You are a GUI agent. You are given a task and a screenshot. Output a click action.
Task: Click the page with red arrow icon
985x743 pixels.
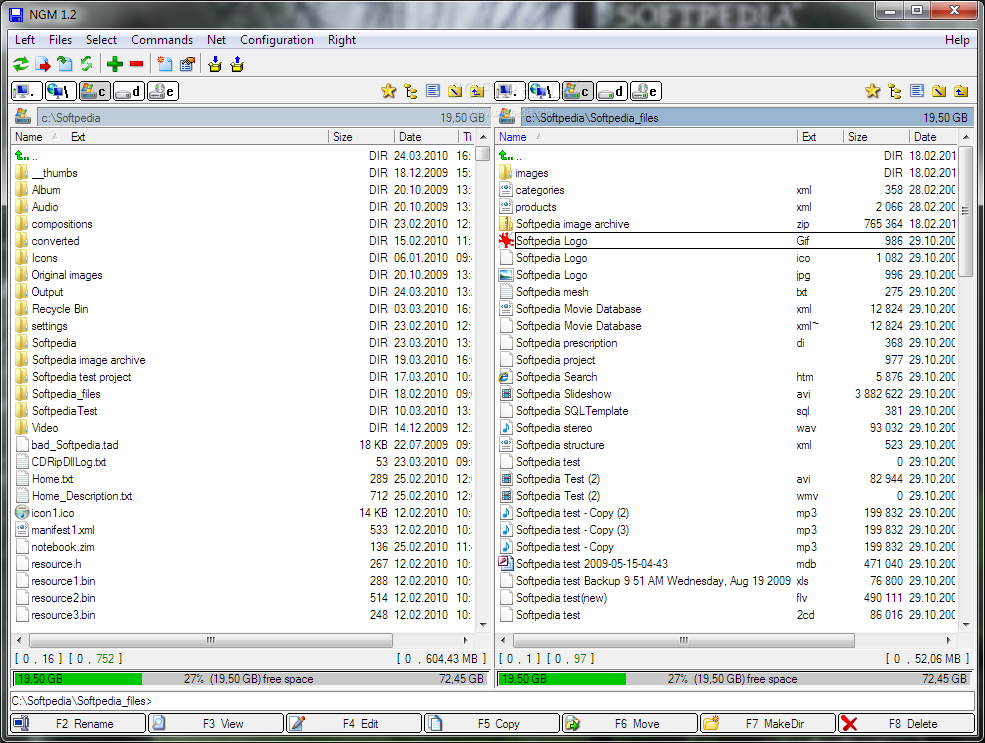pyautogui.click(x=43, y=64)
